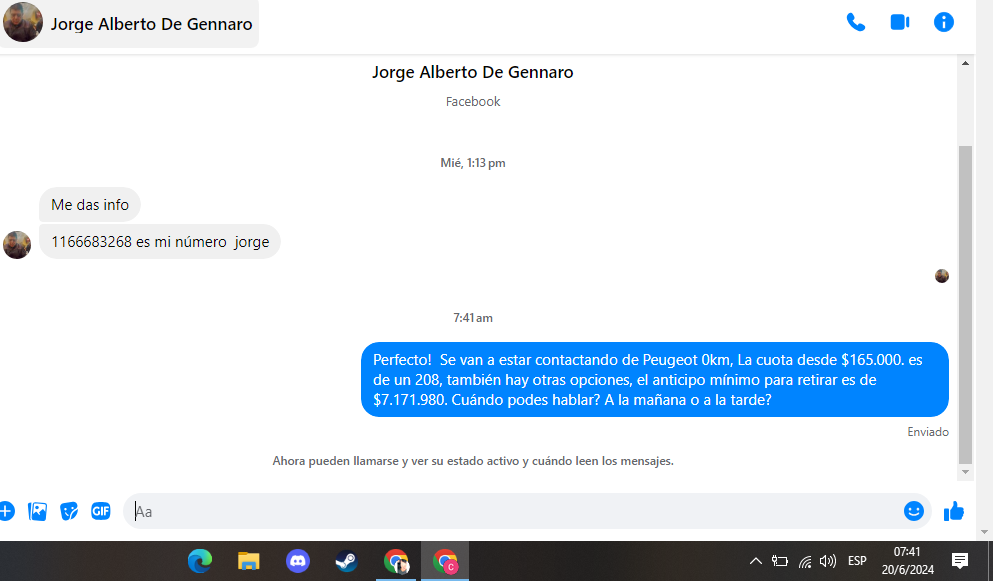Open the GIF picker
The image size is (993, 581).
pyautogui.click(x=101, y=511)
